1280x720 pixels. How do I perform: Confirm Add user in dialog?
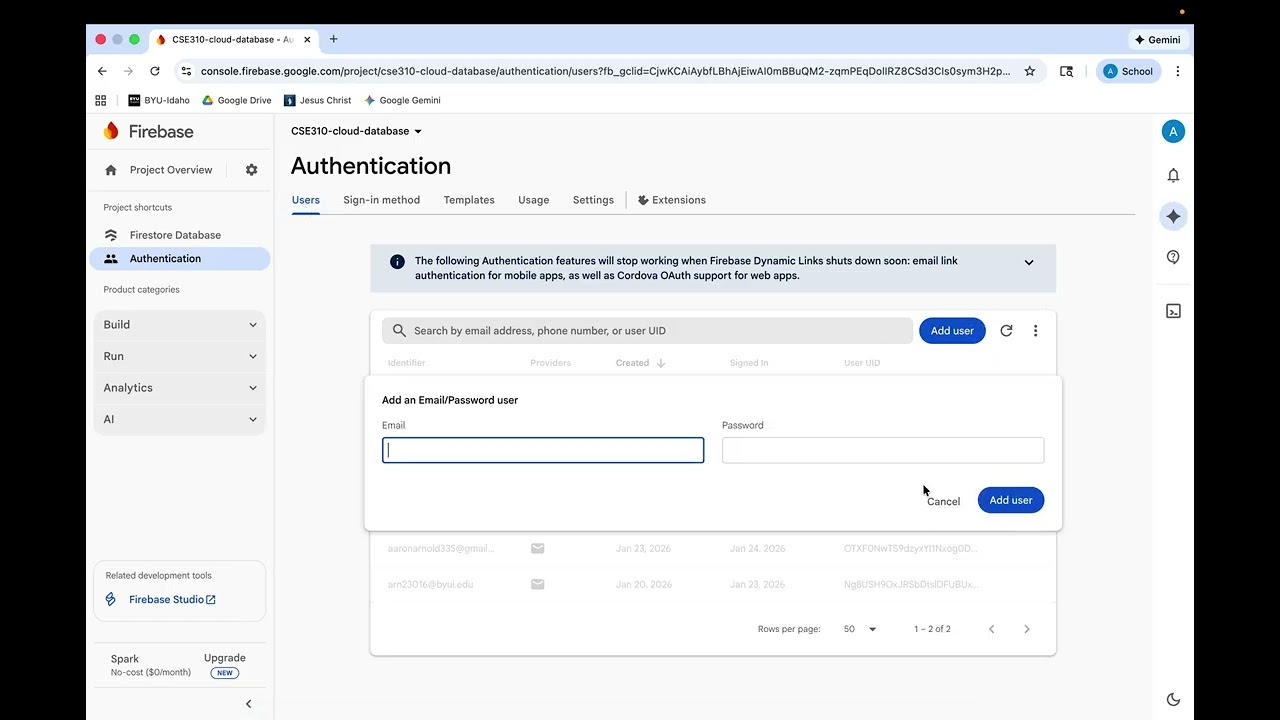coord(1011,500)
